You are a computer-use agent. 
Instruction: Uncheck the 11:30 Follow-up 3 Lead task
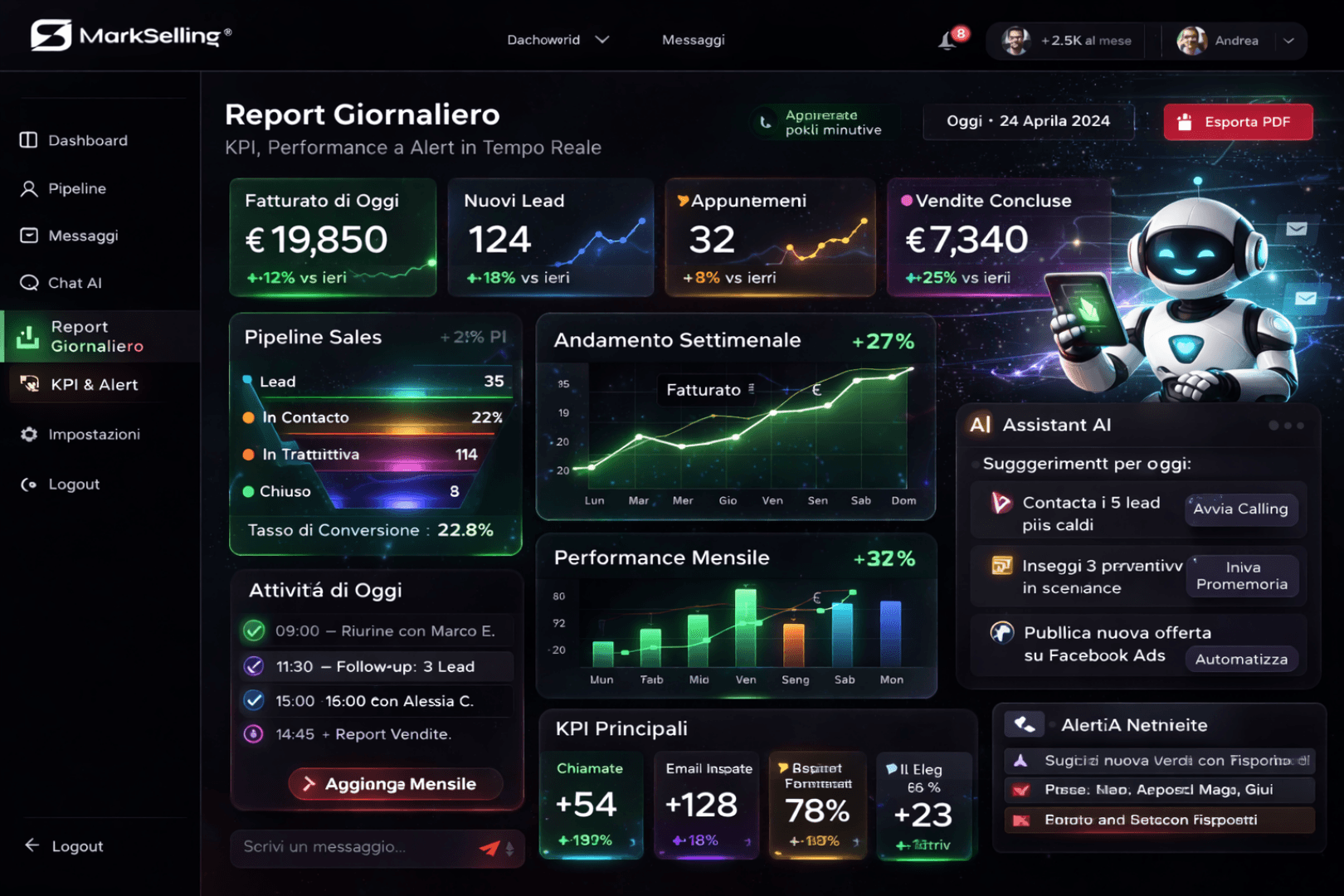click(x=255, y=665)
